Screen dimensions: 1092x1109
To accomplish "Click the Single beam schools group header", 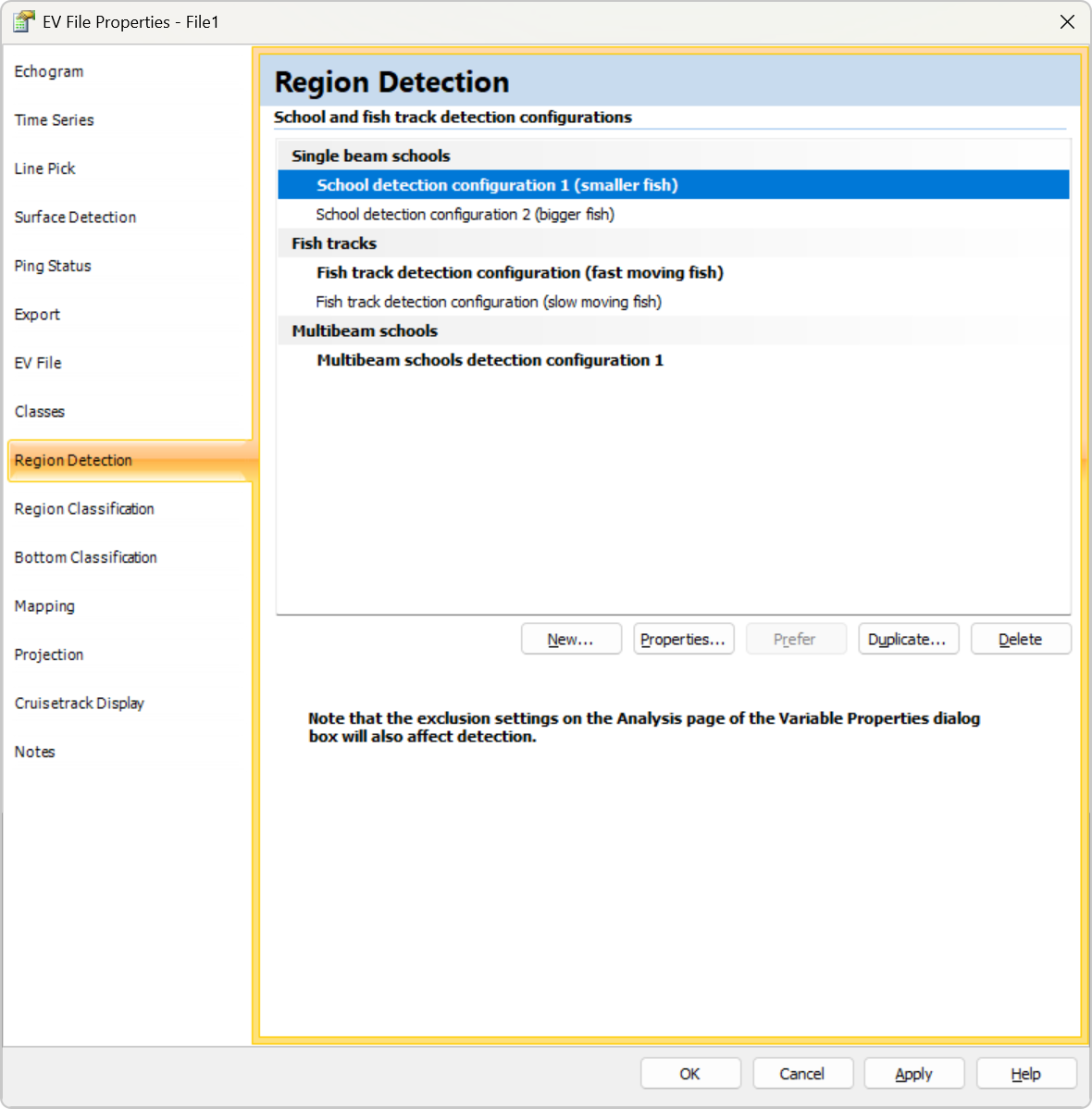I will tap(674, 156).
